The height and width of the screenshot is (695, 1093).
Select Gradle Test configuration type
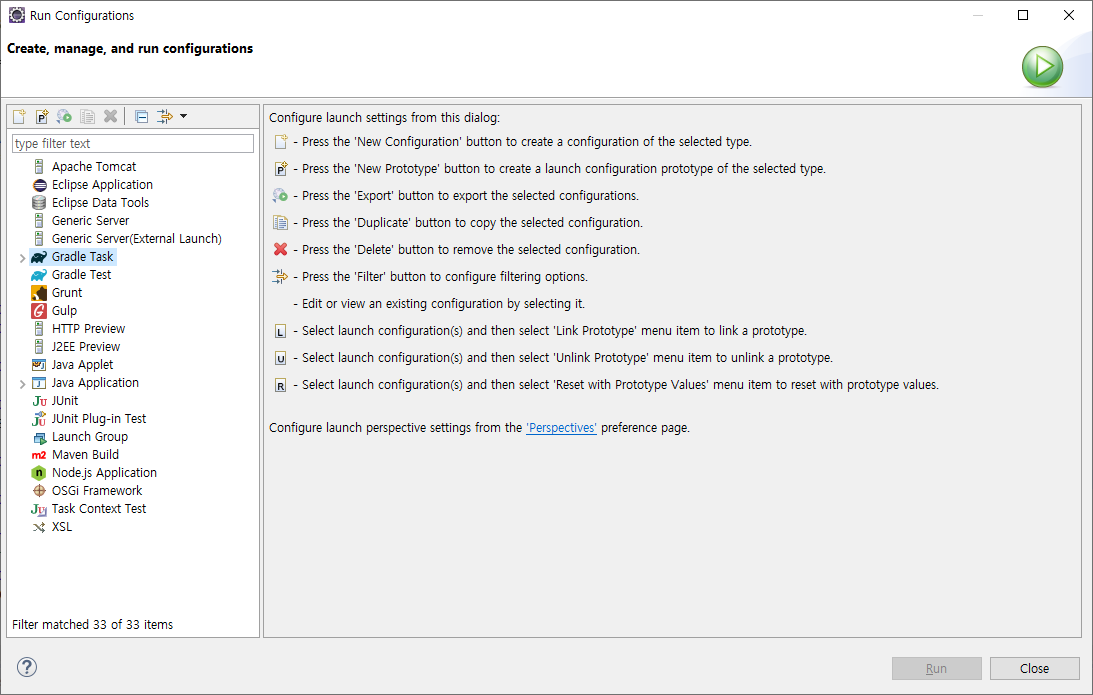[x=82, y=275]
